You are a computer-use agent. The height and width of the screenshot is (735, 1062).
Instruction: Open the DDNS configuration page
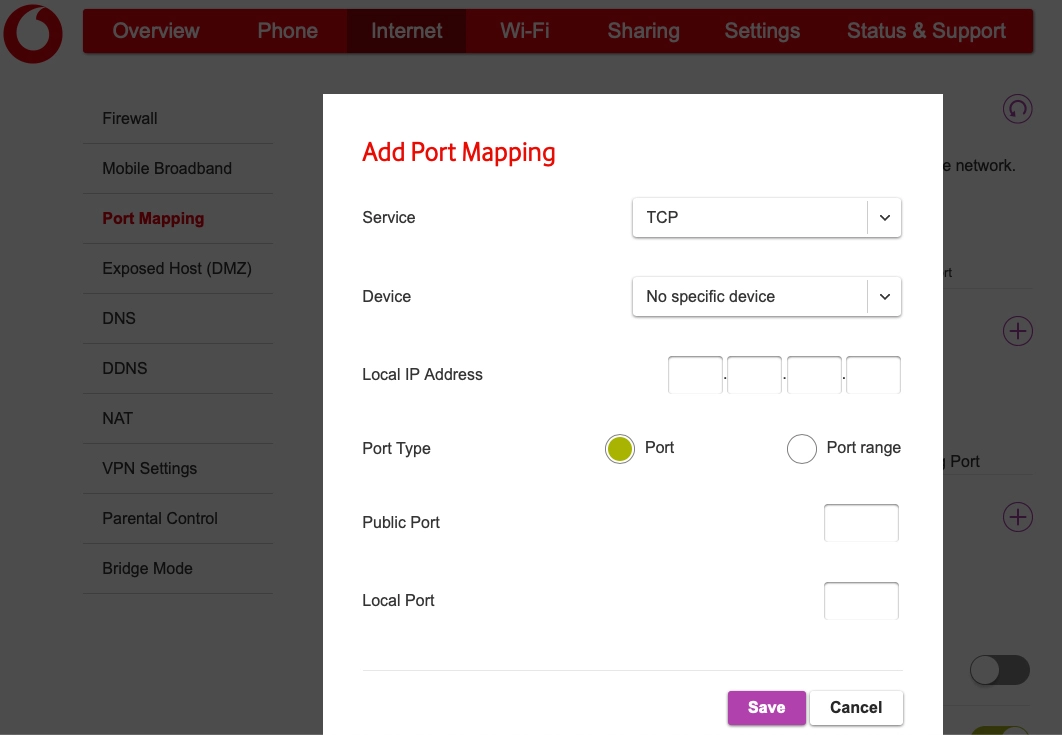point(124,368)
